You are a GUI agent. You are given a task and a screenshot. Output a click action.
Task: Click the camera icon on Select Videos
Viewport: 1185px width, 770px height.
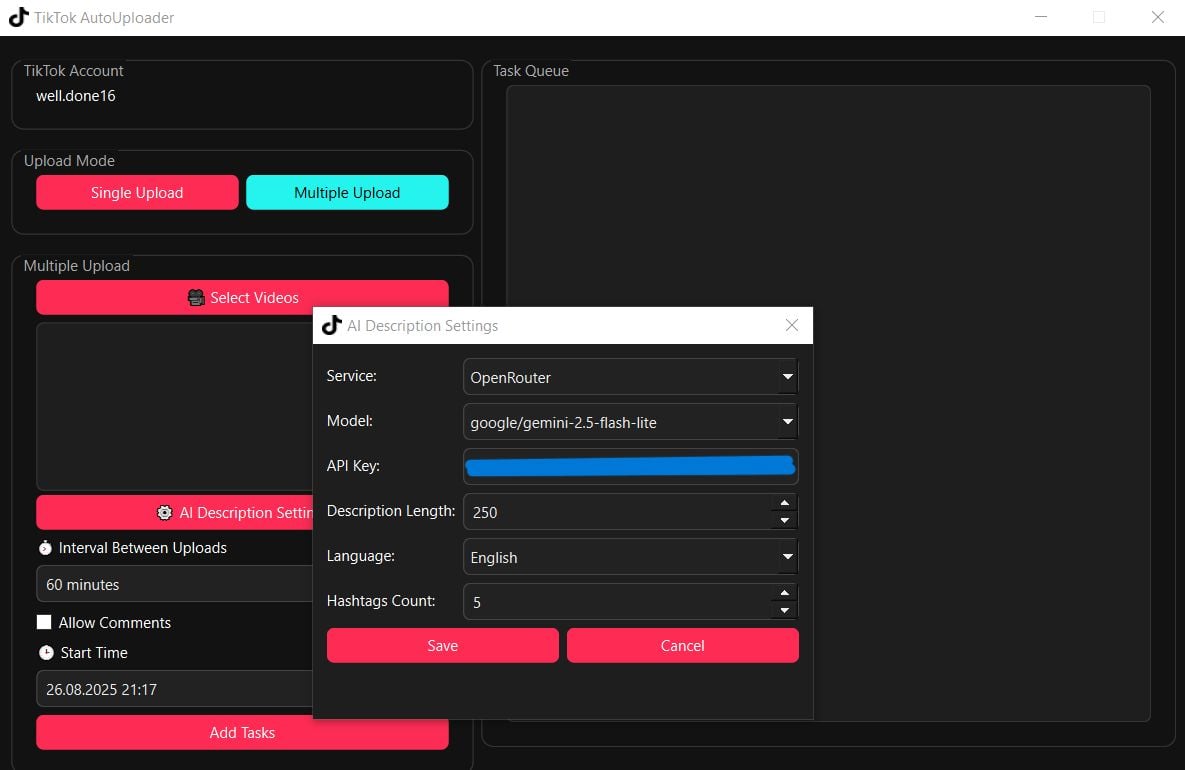tap(196, 297)
